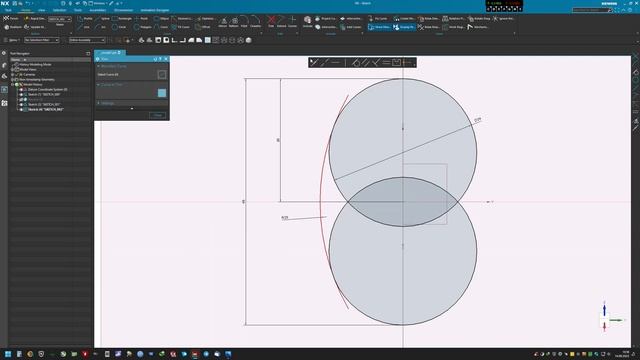Image resolution: width=640 pixels, height=360 pixels.
Task: Select Sketch (4) row in Part Navigator
Action: pyautogui.click(x=46, y=109)
